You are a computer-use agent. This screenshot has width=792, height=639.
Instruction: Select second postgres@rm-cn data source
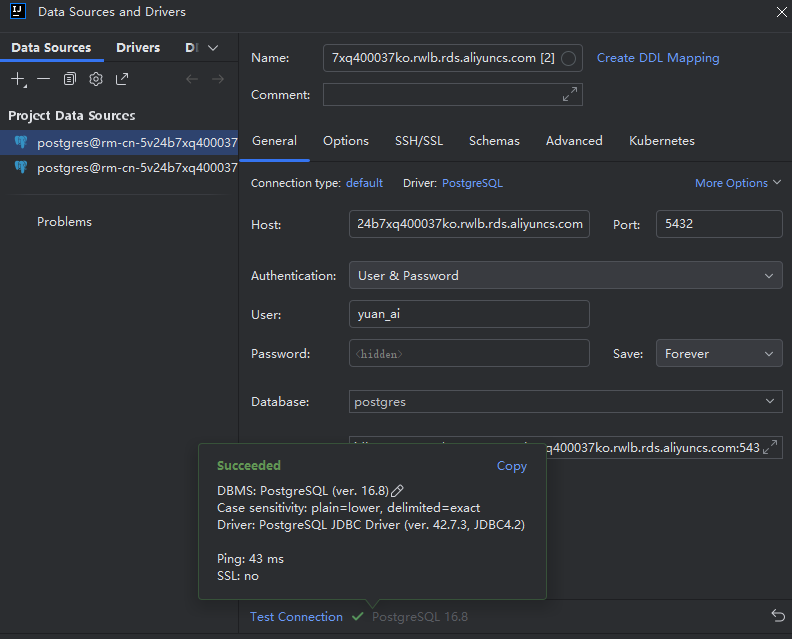pyautogui.click(x=119, y=168)
